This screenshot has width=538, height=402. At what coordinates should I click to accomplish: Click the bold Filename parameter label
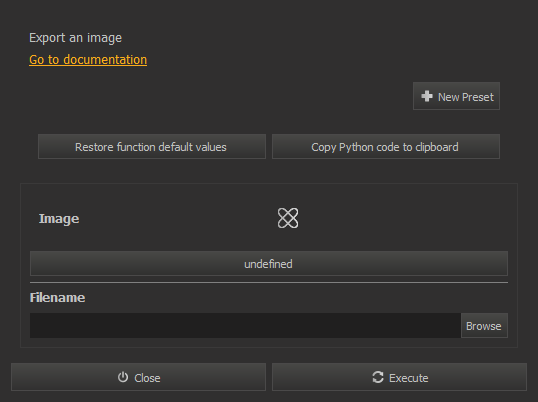pyautogui.click(x=57, y=297)
